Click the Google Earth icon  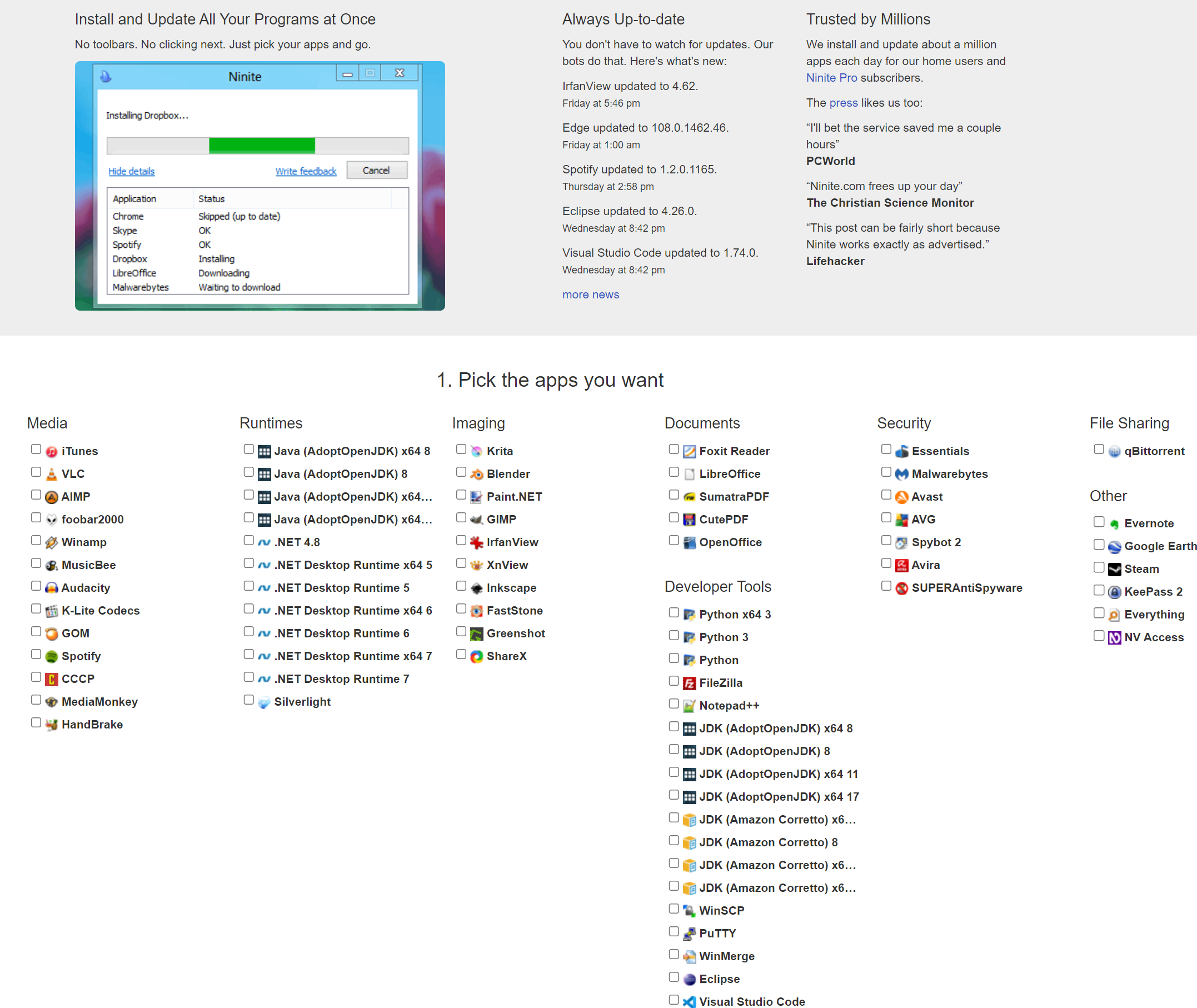coord(1114,547)
